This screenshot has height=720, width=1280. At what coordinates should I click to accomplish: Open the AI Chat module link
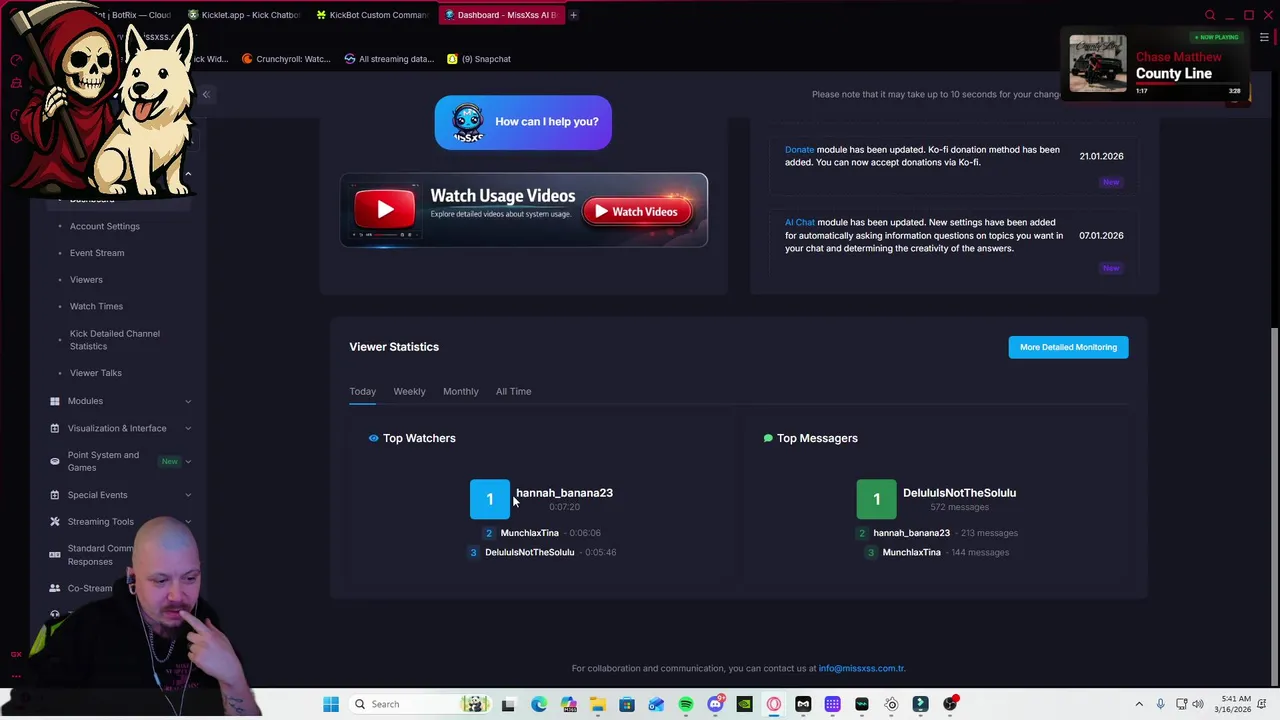800,222
